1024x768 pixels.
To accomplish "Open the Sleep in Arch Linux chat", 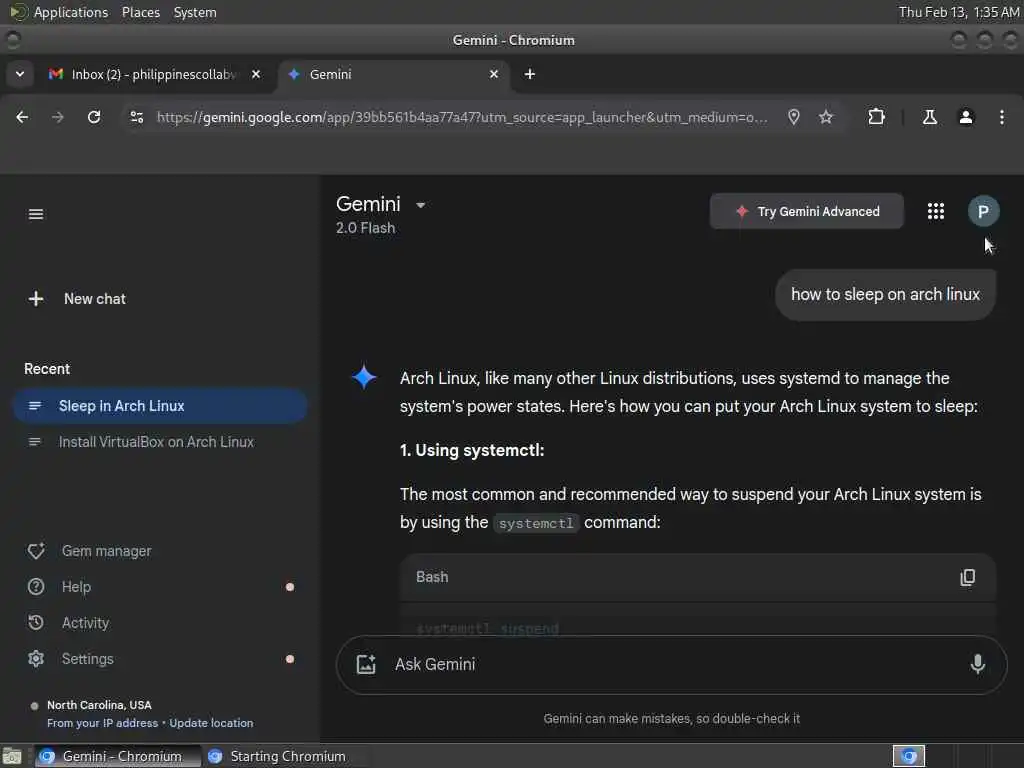I will pos(160,406).
